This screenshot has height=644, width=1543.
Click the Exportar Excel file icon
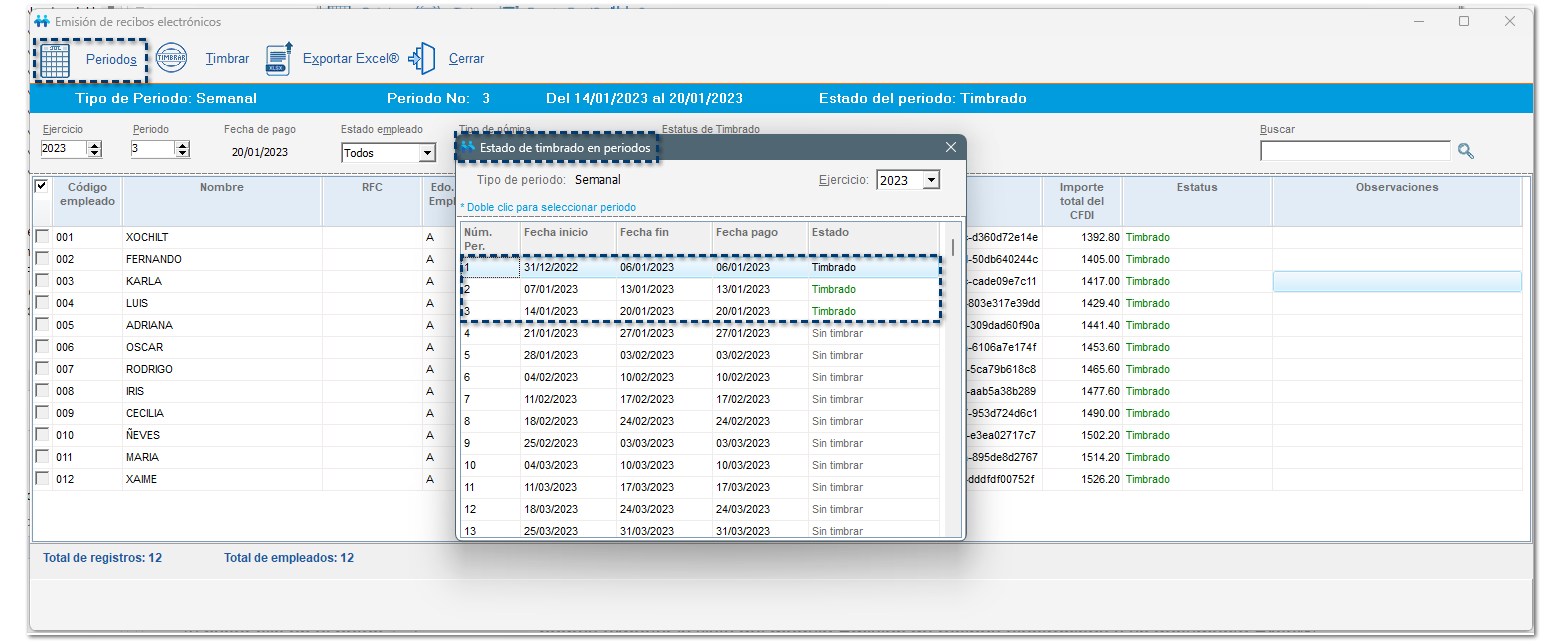click(x=278, y=59)
